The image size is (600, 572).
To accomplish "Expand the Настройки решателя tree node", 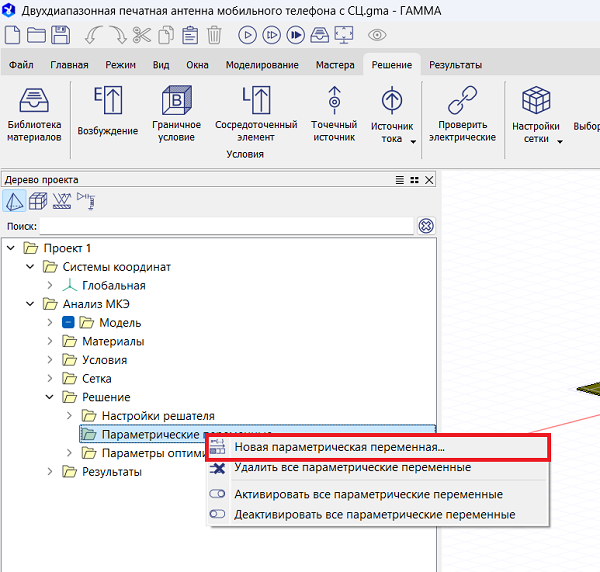I will pyautogui.click(x=69, y=416).
